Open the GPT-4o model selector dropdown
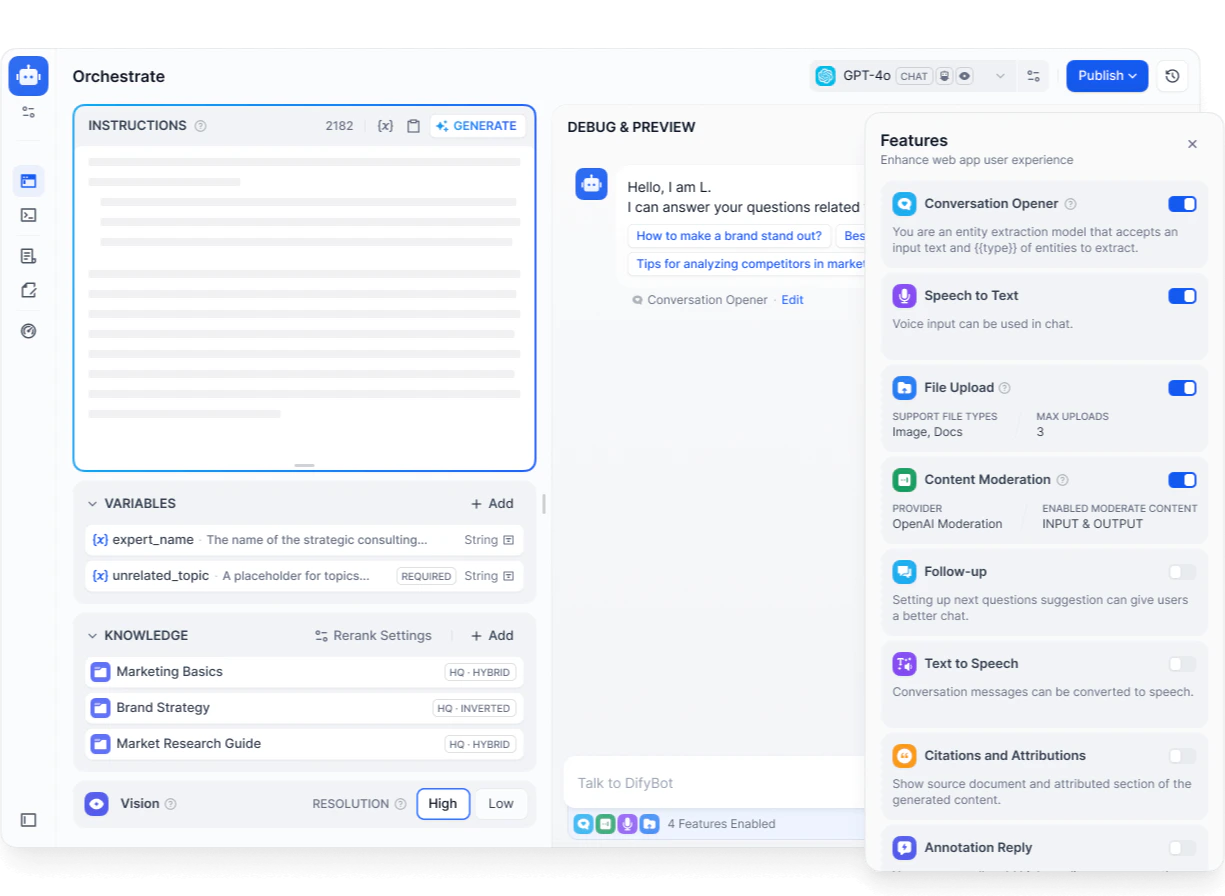This screenshot has height=896, width=1225. click(1000, 75)
